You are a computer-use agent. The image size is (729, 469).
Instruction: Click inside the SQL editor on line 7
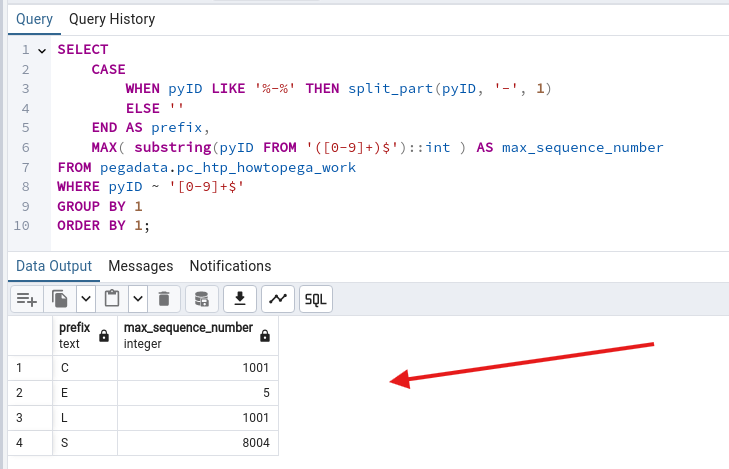(300, 167)
